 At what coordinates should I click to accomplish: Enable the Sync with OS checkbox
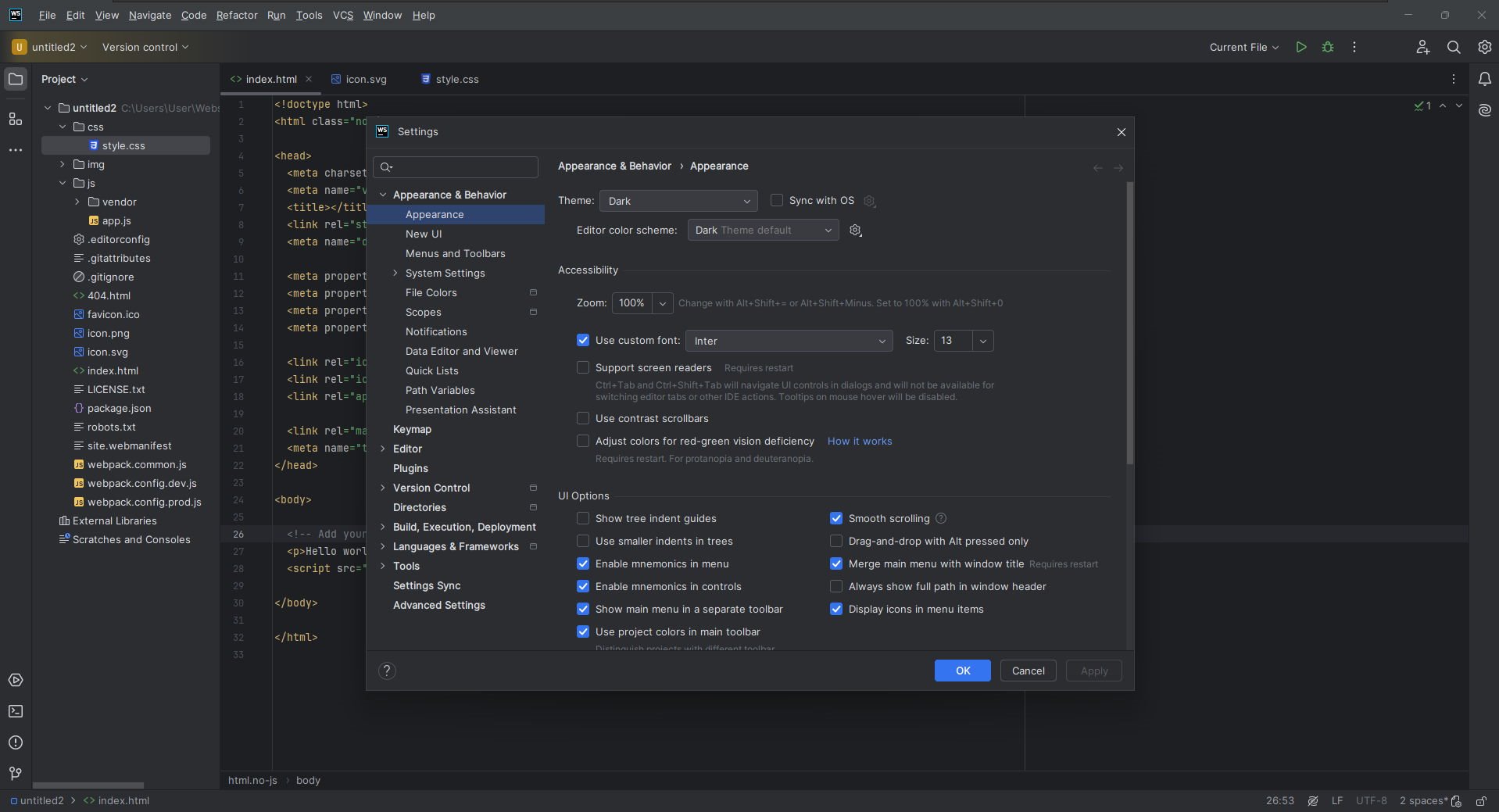point(777,201)
